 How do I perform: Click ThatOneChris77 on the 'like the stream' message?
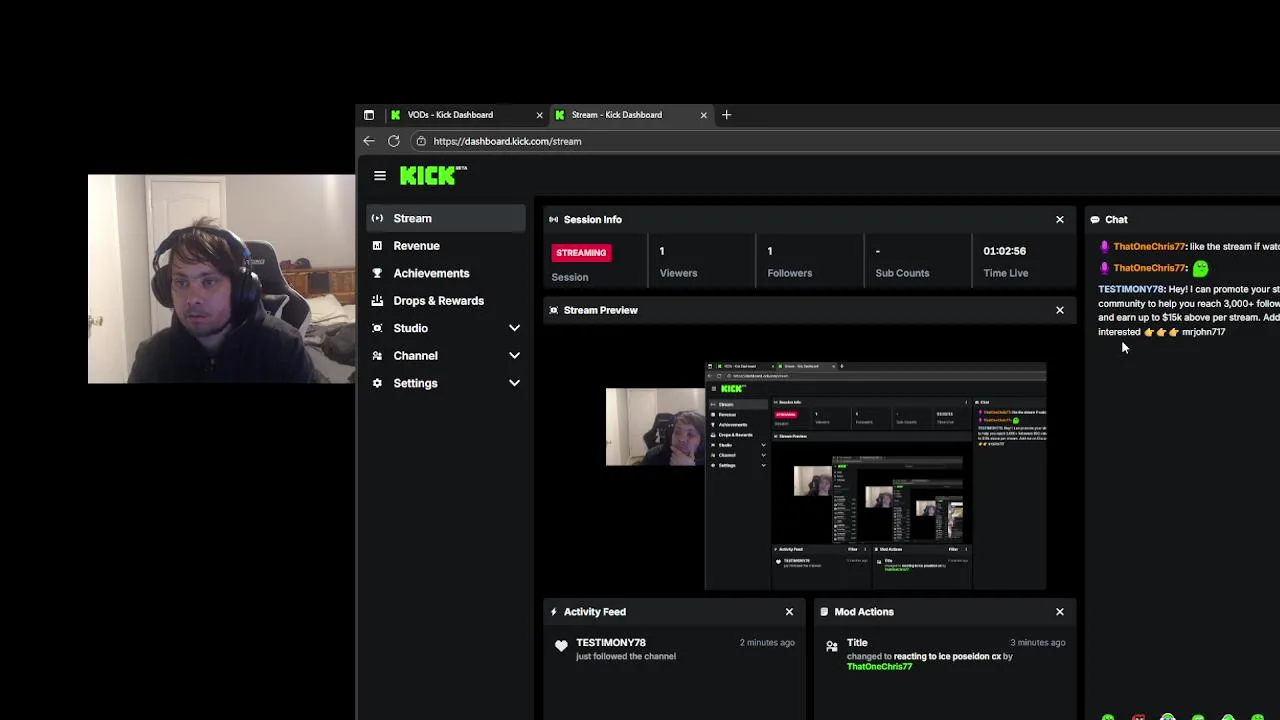click(1149, 247)
